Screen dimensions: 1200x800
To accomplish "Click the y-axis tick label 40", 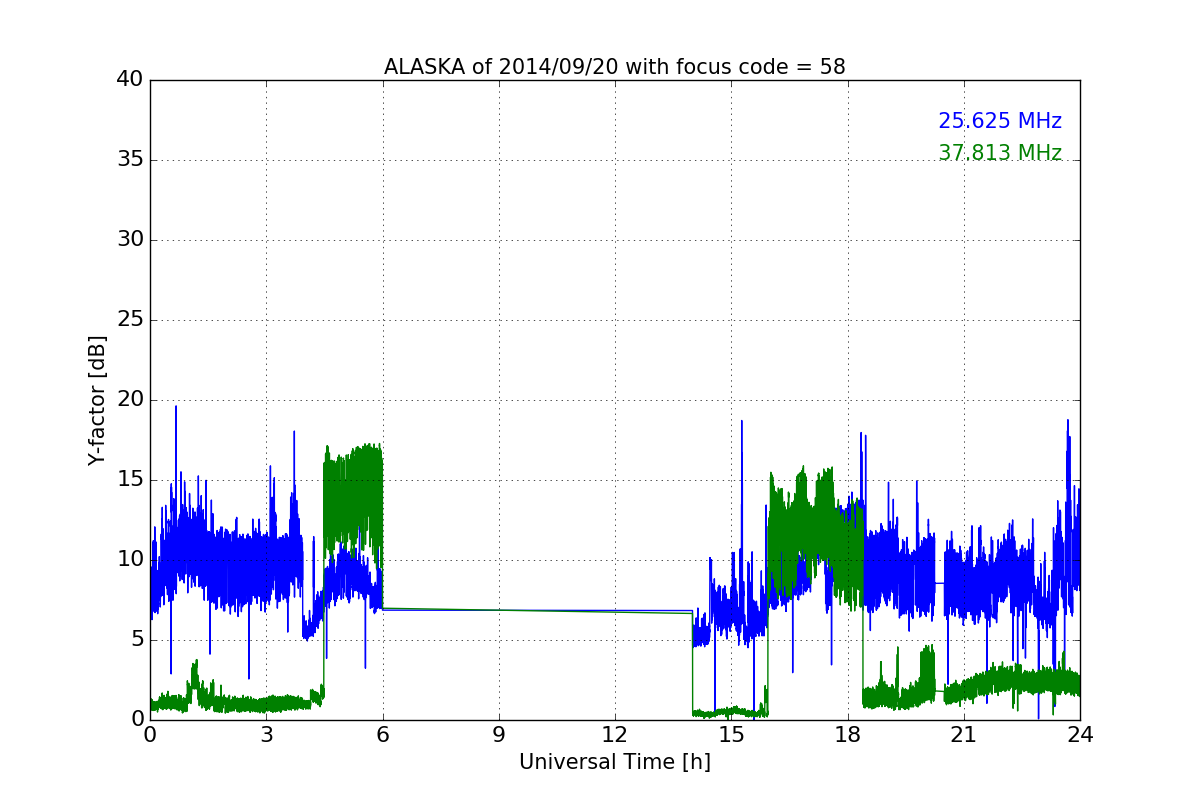I will [x=130, y=80].
